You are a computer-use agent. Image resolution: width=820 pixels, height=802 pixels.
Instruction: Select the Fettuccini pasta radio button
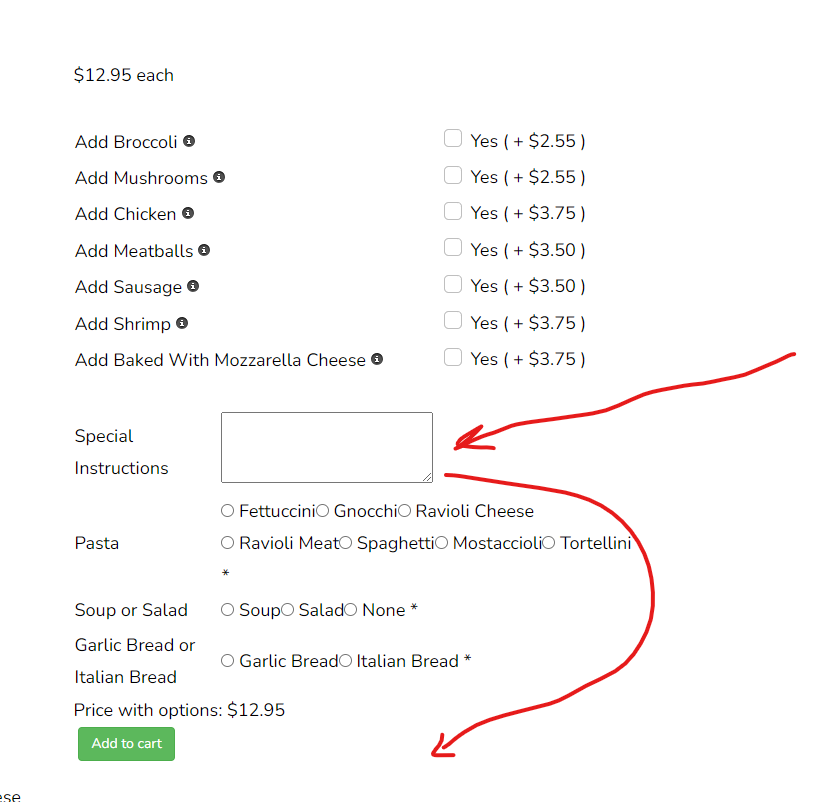pos(227,511)
